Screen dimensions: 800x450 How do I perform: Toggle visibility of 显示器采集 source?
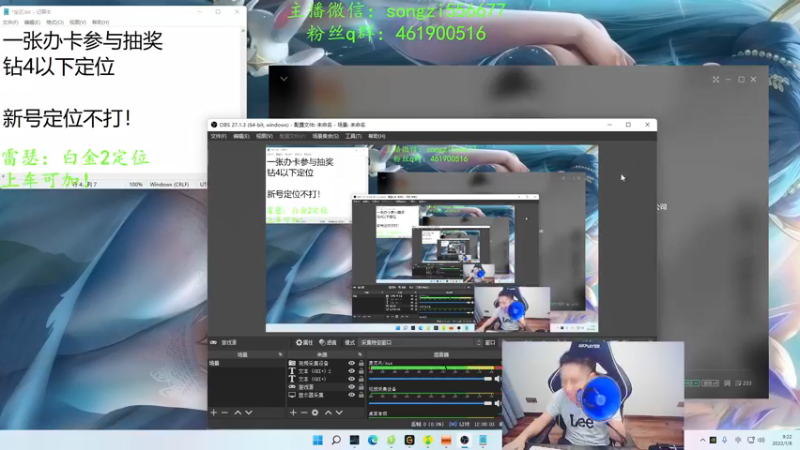[351, 395]
